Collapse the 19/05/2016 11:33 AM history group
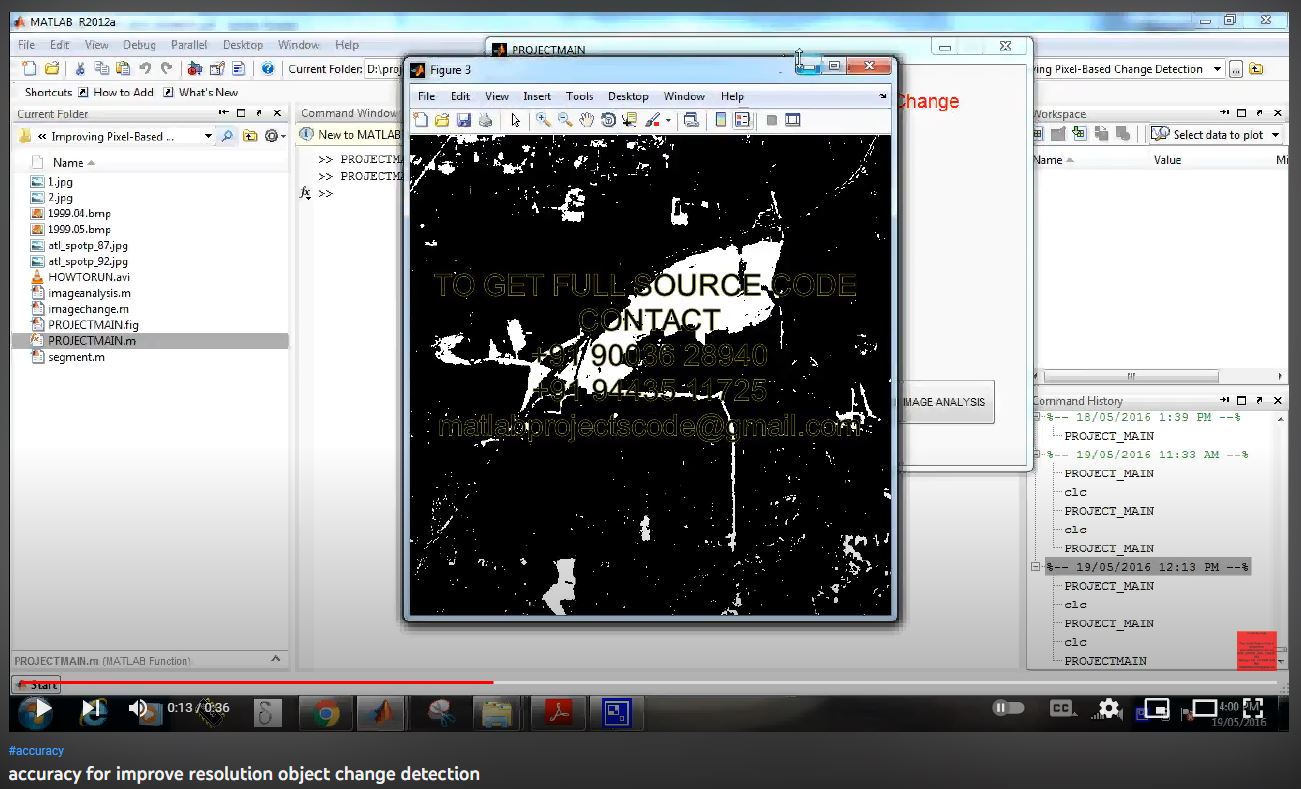The height and width of the screenshot is (789, 1301). (1036, 454)
